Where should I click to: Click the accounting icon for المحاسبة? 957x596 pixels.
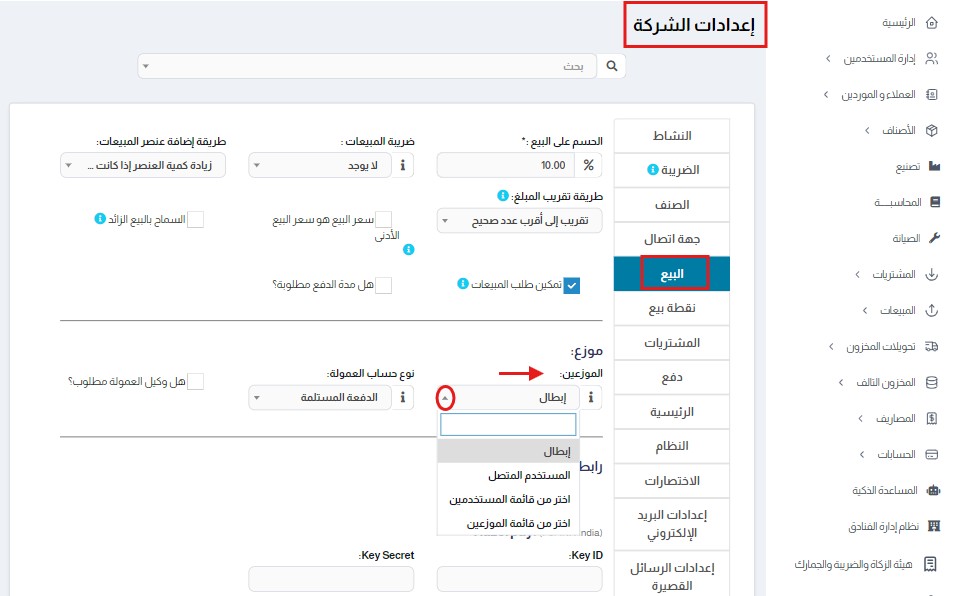point(934,202)
